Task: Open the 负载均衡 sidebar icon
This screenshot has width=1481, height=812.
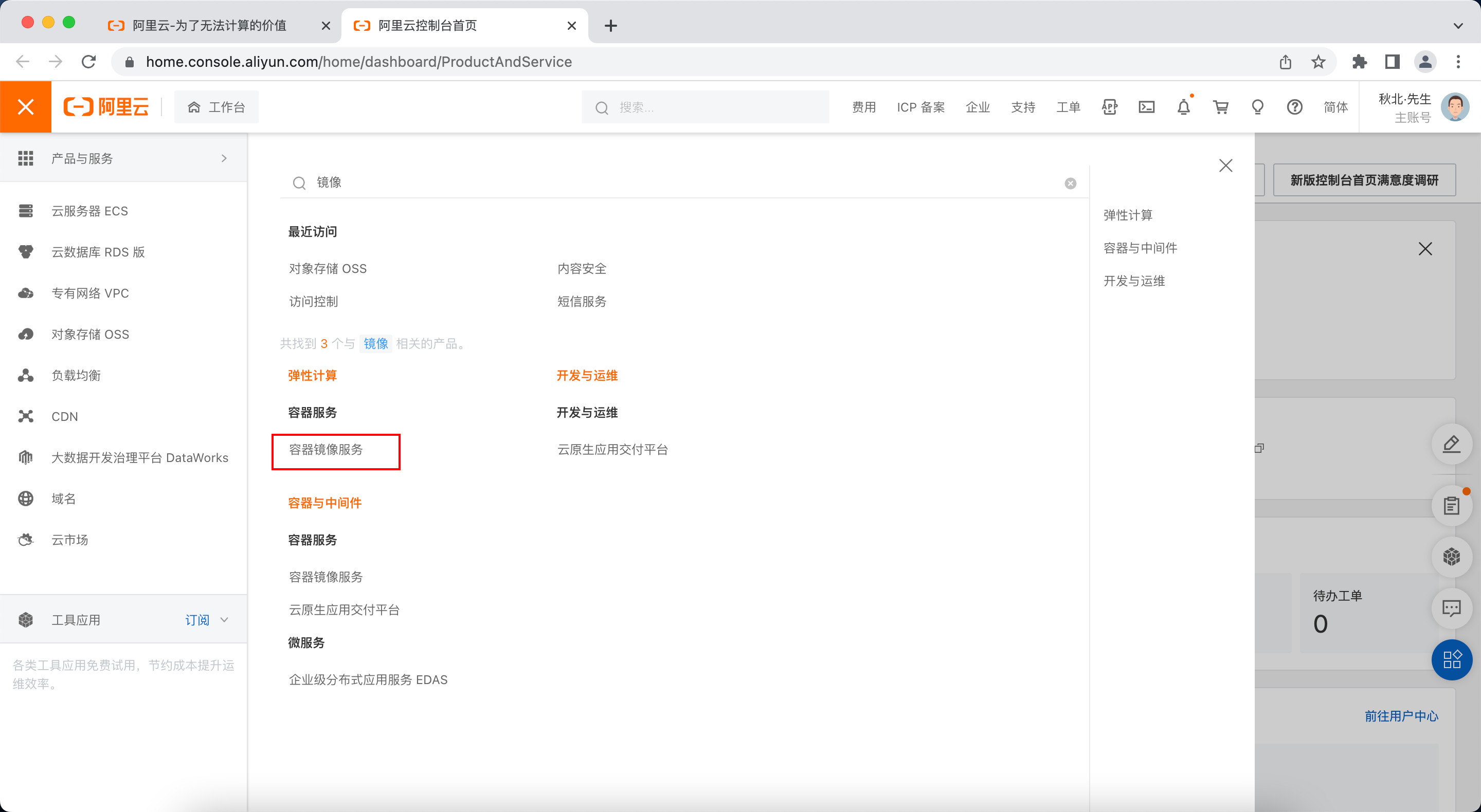Action: [26, 375]
